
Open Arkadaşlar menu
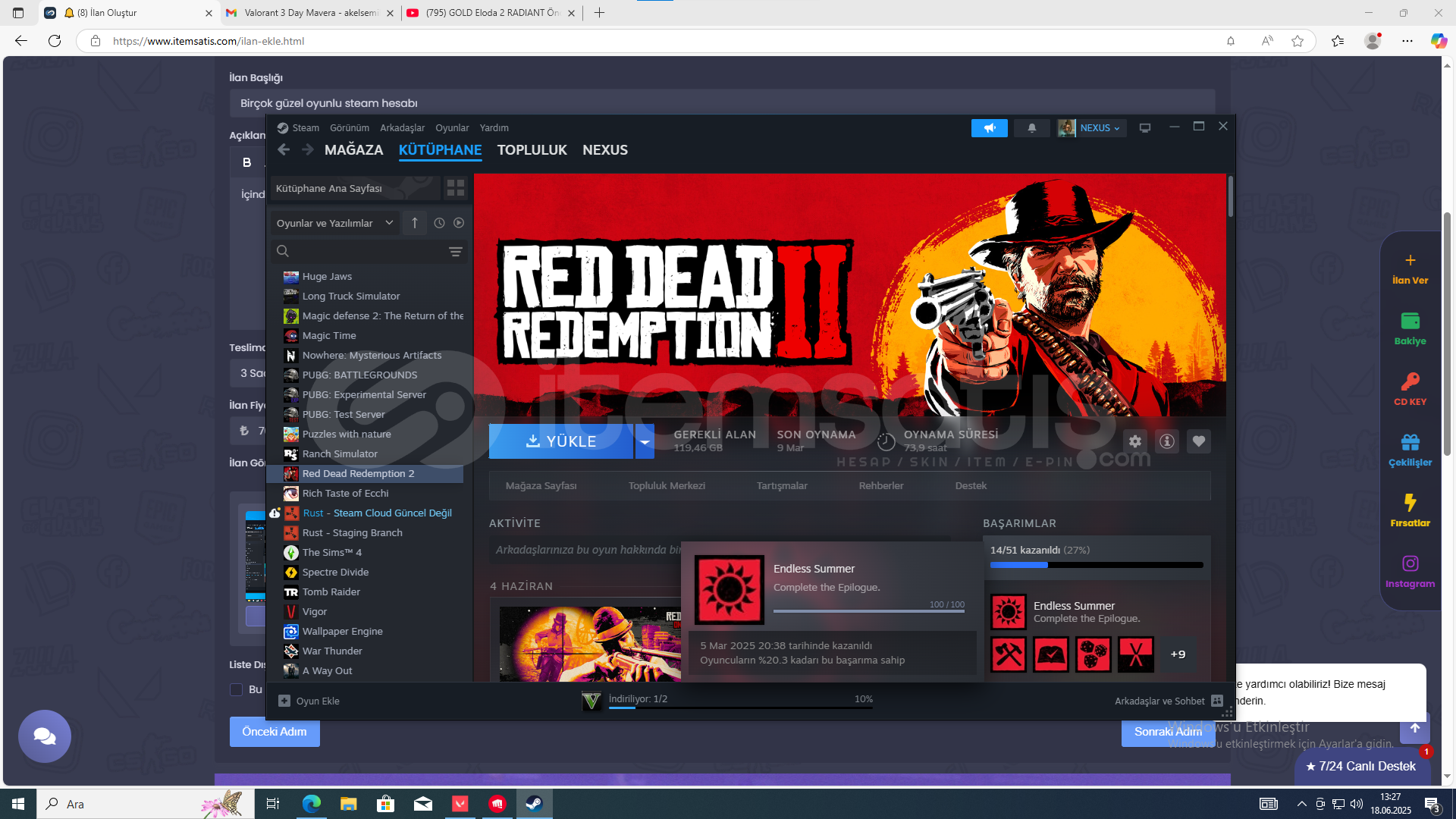point(403,128)
